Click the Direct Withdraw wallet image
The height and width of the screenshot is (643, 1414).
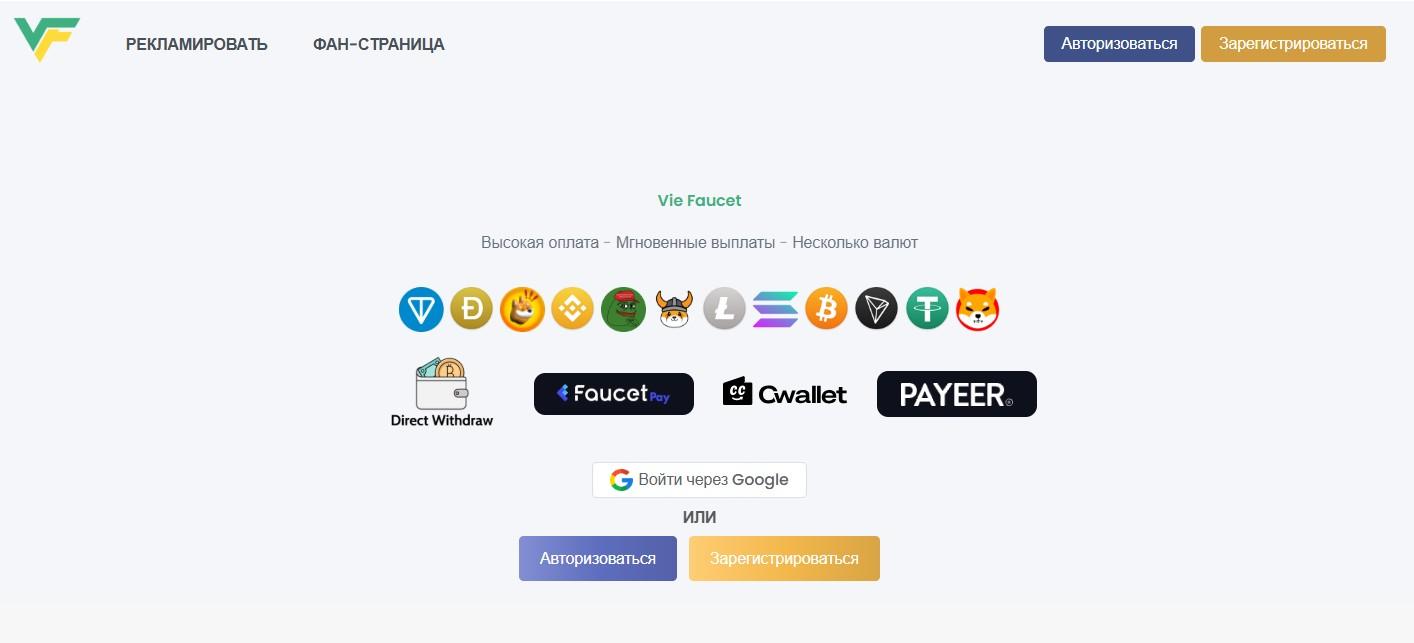pos(442,393)
